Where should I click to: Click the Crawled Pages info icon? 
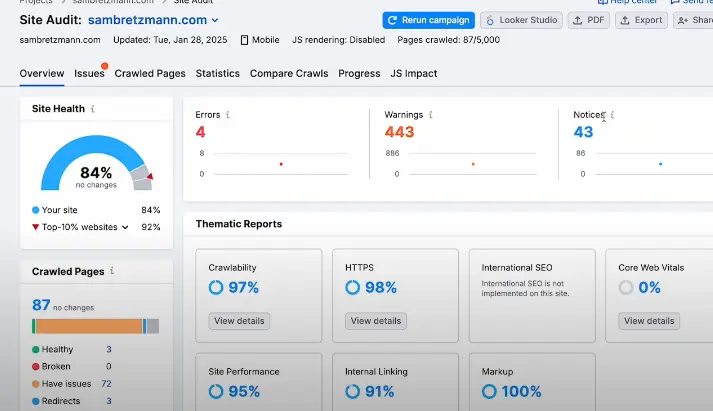[112, 271]
